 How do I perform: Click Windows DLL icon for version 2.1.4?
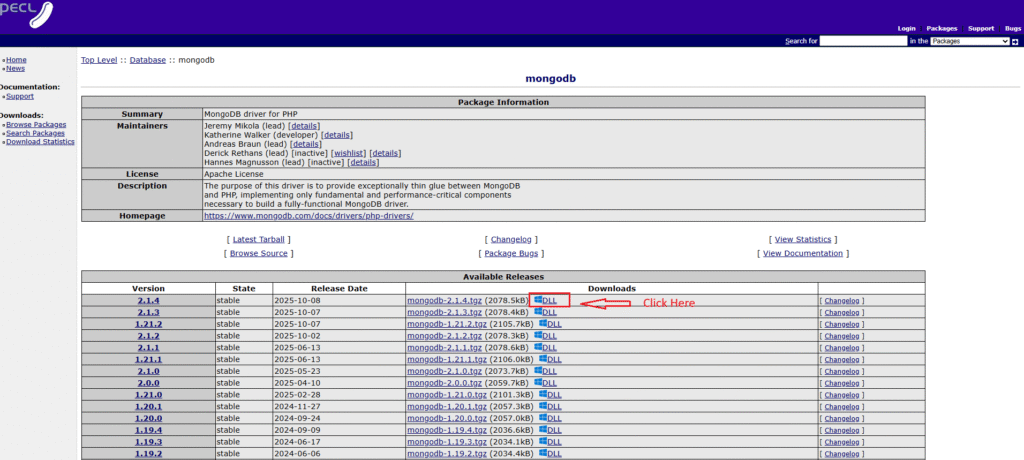pyautogui.click(x=537, y=300)
